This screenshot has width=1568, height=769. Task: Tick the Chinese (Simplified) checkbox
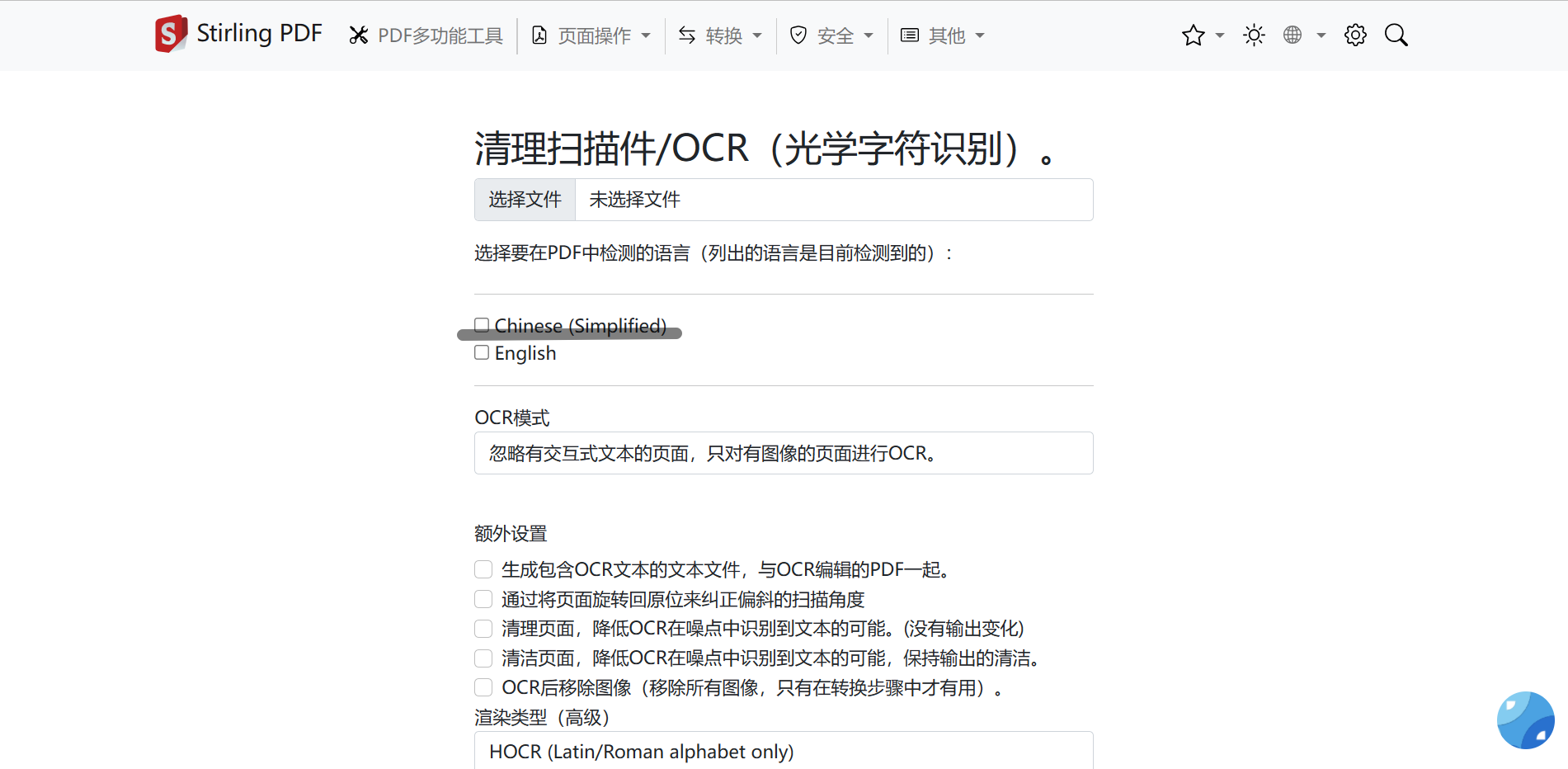click(482, 324)
